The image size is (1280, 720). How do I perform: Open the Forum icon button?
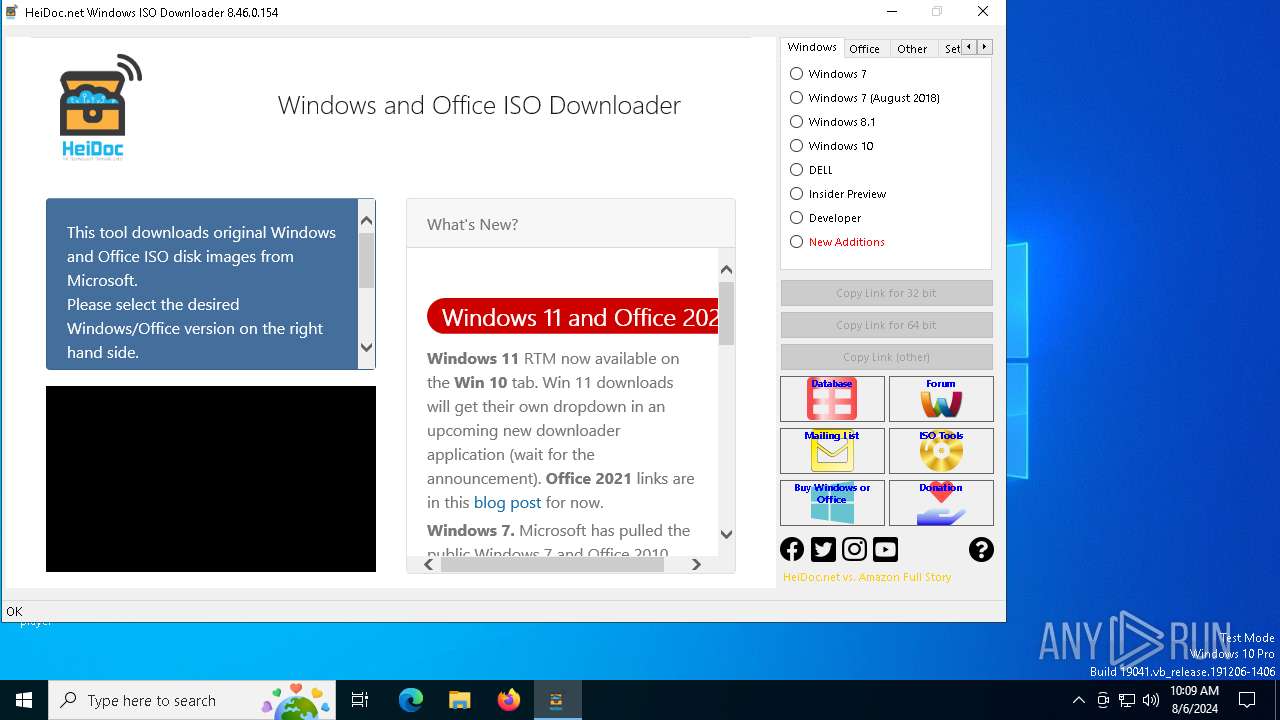(941, 399)
